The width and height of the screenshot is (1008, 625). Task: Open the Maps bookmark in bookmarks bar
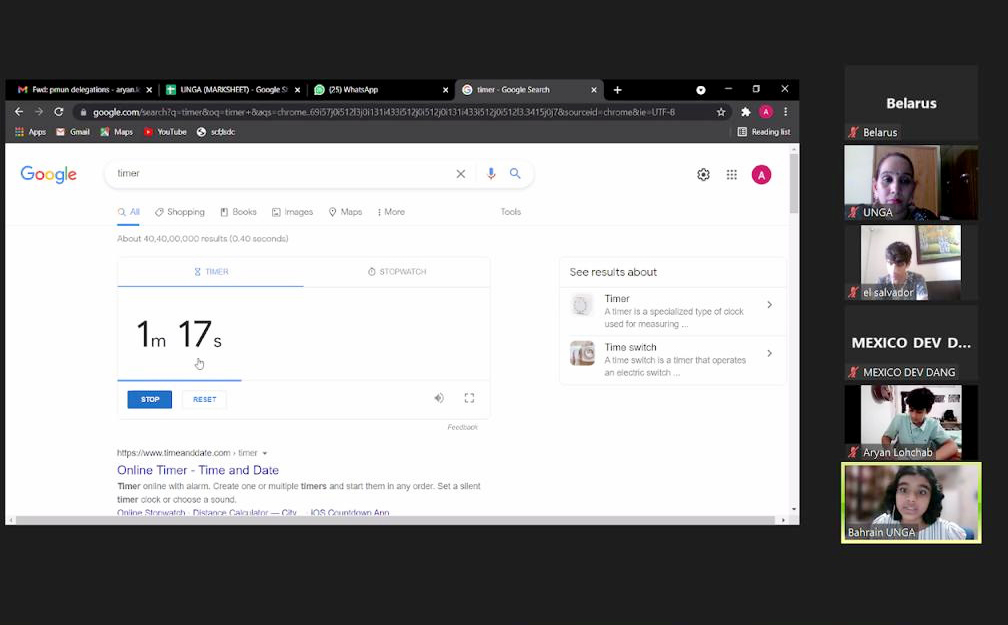click(x=116, y=132)
